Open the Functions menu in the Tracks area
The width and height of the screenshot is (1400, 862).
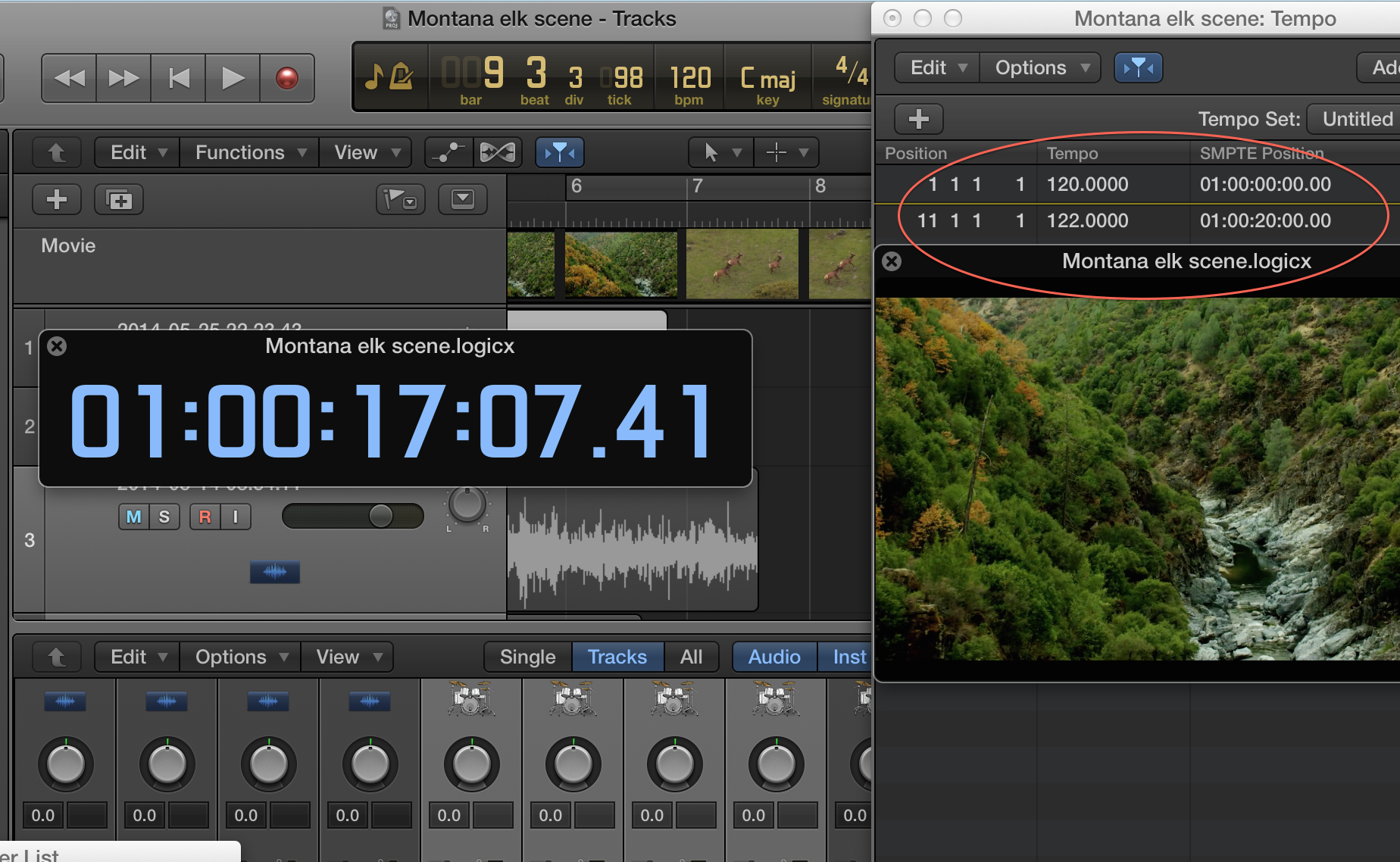point(250,152)
